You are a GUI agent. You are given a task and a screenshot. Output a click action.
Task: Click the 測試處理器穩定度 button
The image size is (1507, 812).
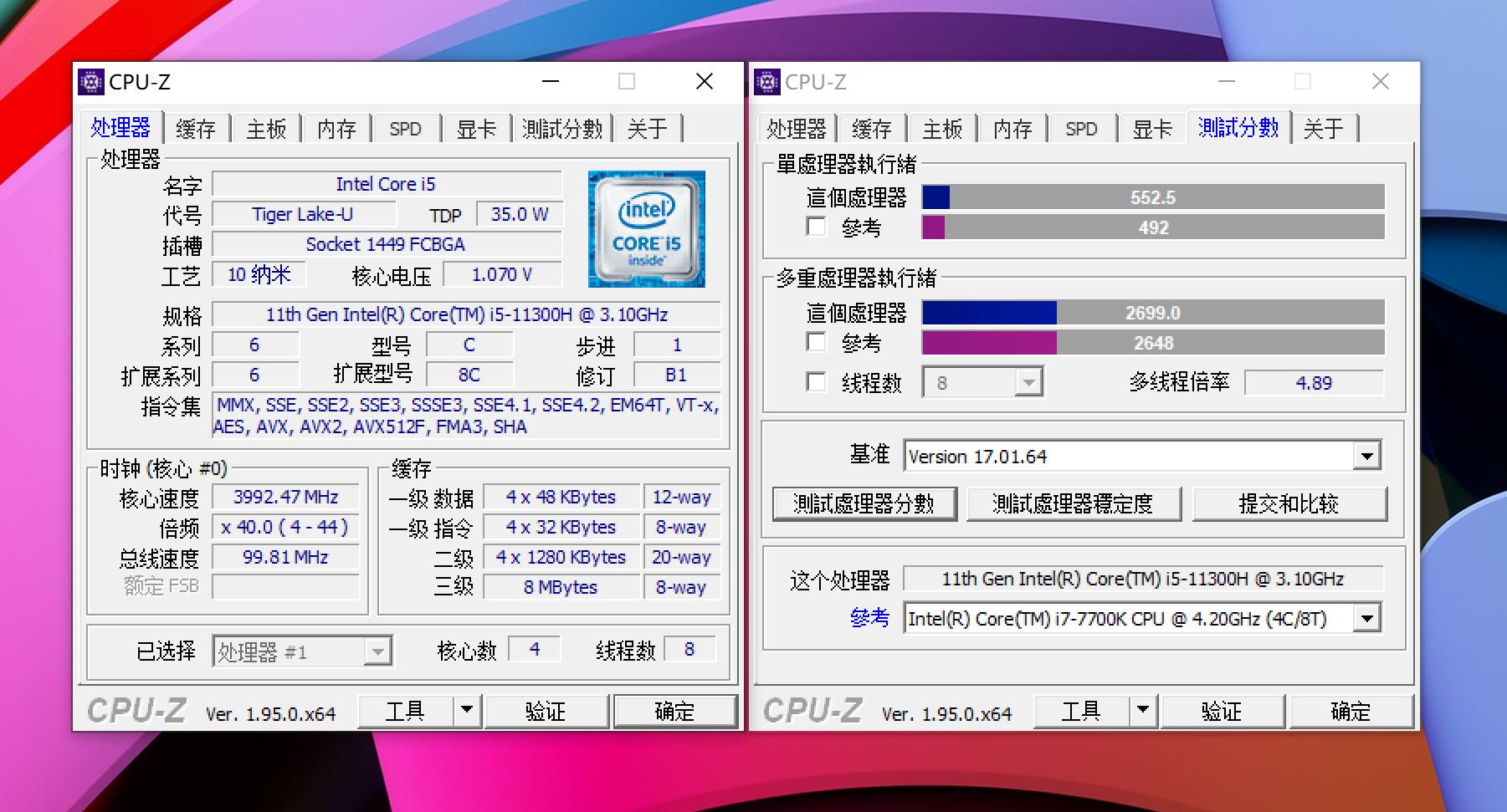point(1074,504)
